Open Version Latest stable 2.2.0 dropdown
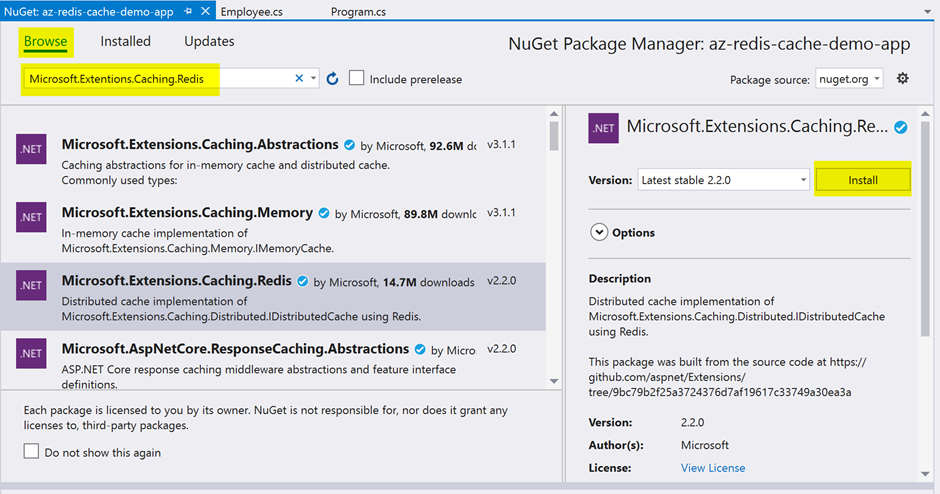Image resolution: width=940 pixels, height=494 pixels. pyautogui.click(x=724, y=180)
